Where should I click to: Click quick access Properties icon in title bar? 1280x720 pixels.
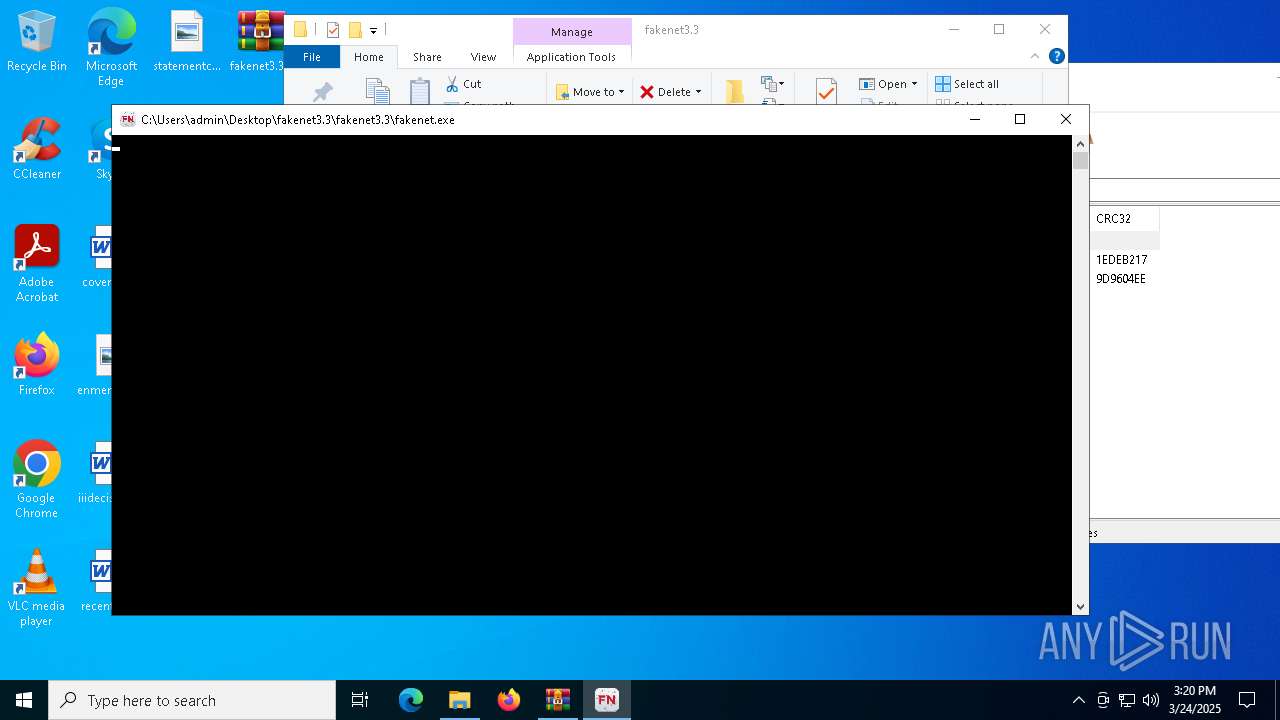coord(334,30)
